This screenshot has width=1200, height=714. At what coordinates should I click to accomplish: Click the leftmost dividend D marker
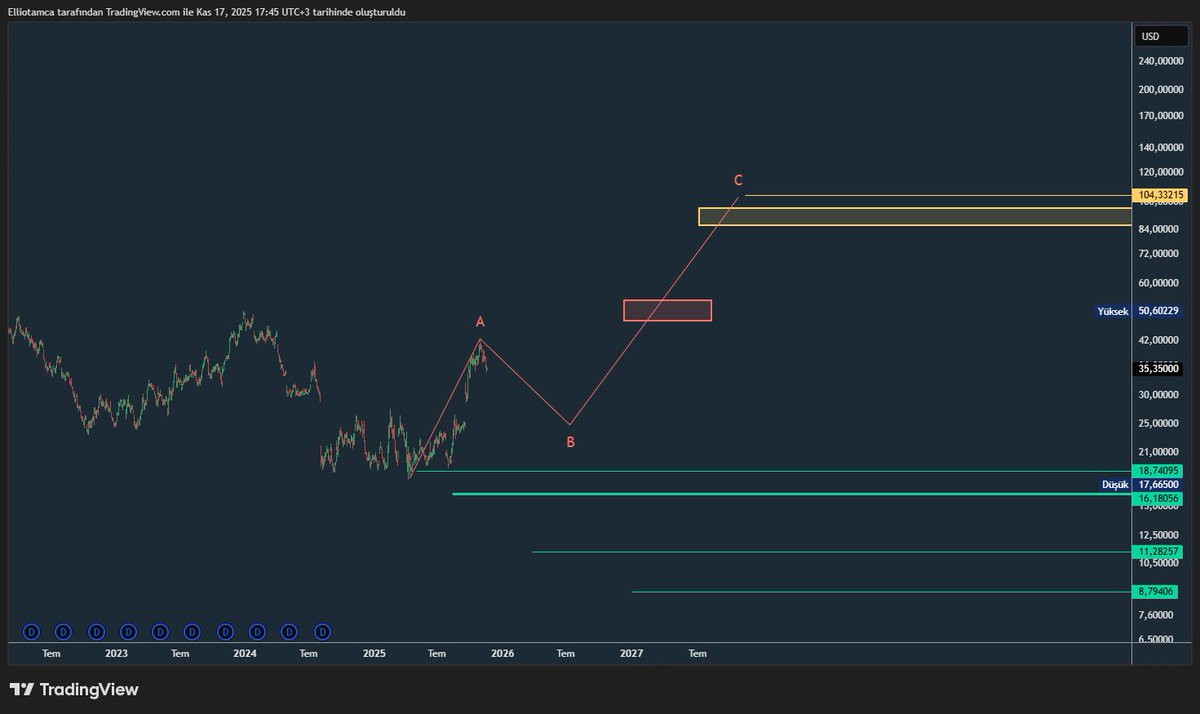pyautogui.click(x=31, y=631)
